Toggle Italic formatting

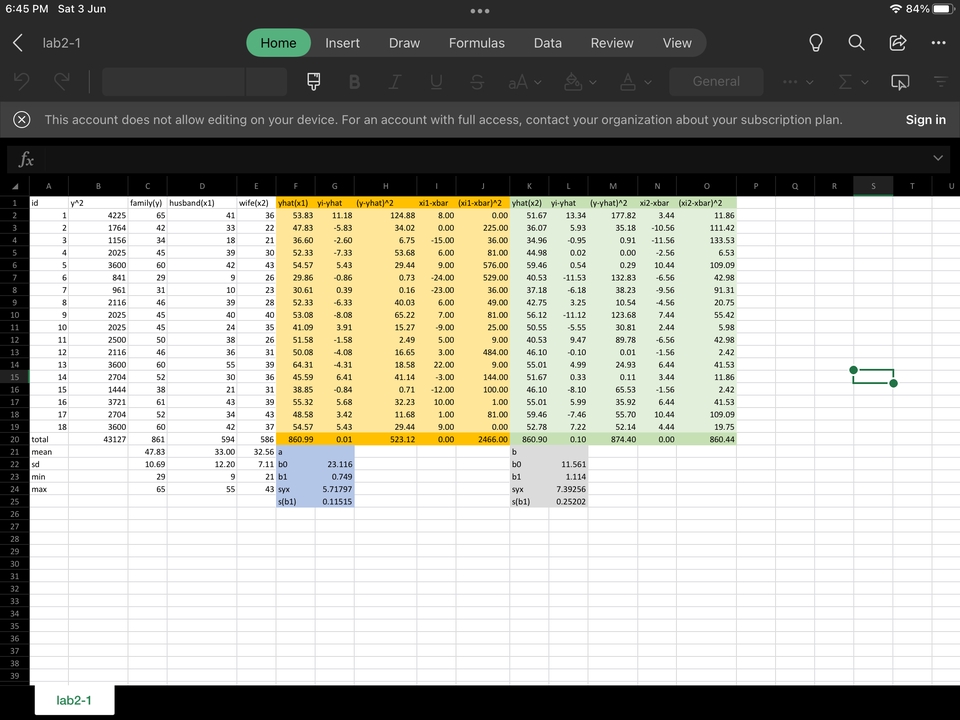(x=395, y=82)
